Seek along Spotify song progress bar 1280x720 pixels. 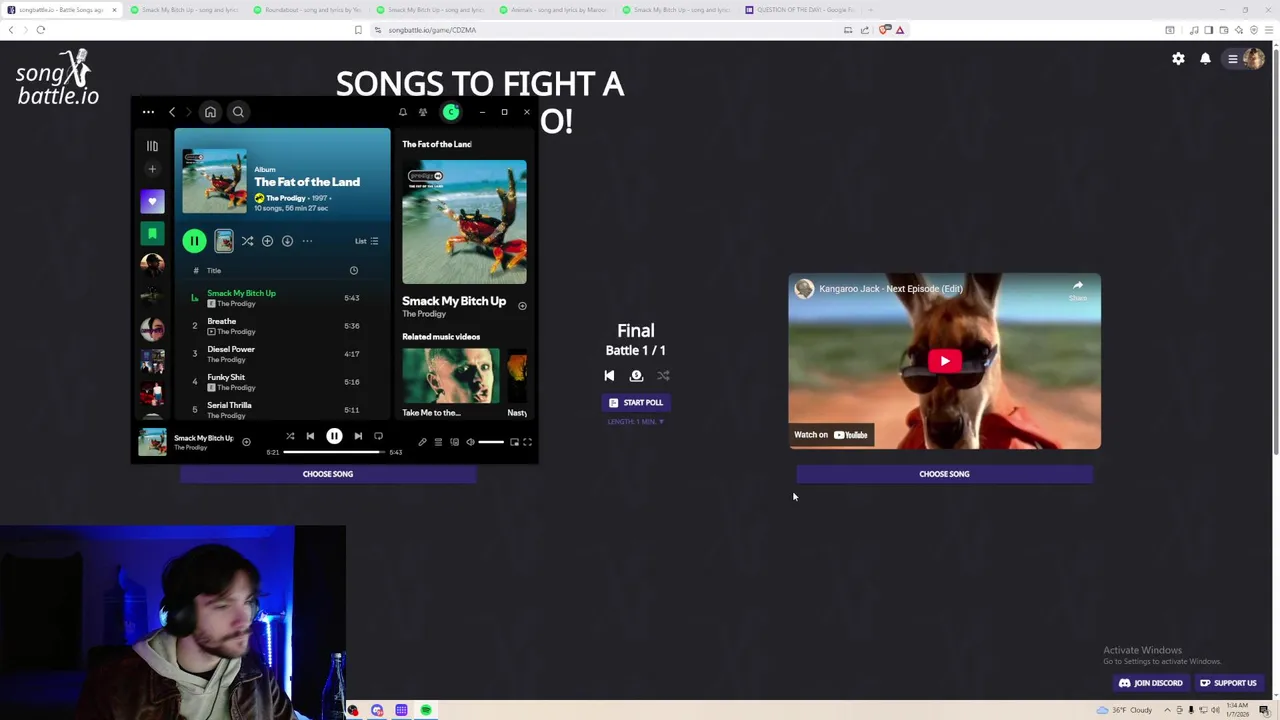point(333,452)
